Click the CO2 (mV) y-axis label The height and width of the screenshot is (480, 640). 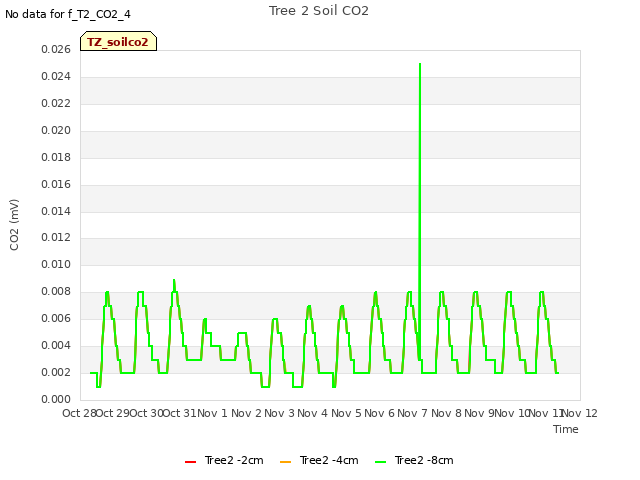click(14, 225)
